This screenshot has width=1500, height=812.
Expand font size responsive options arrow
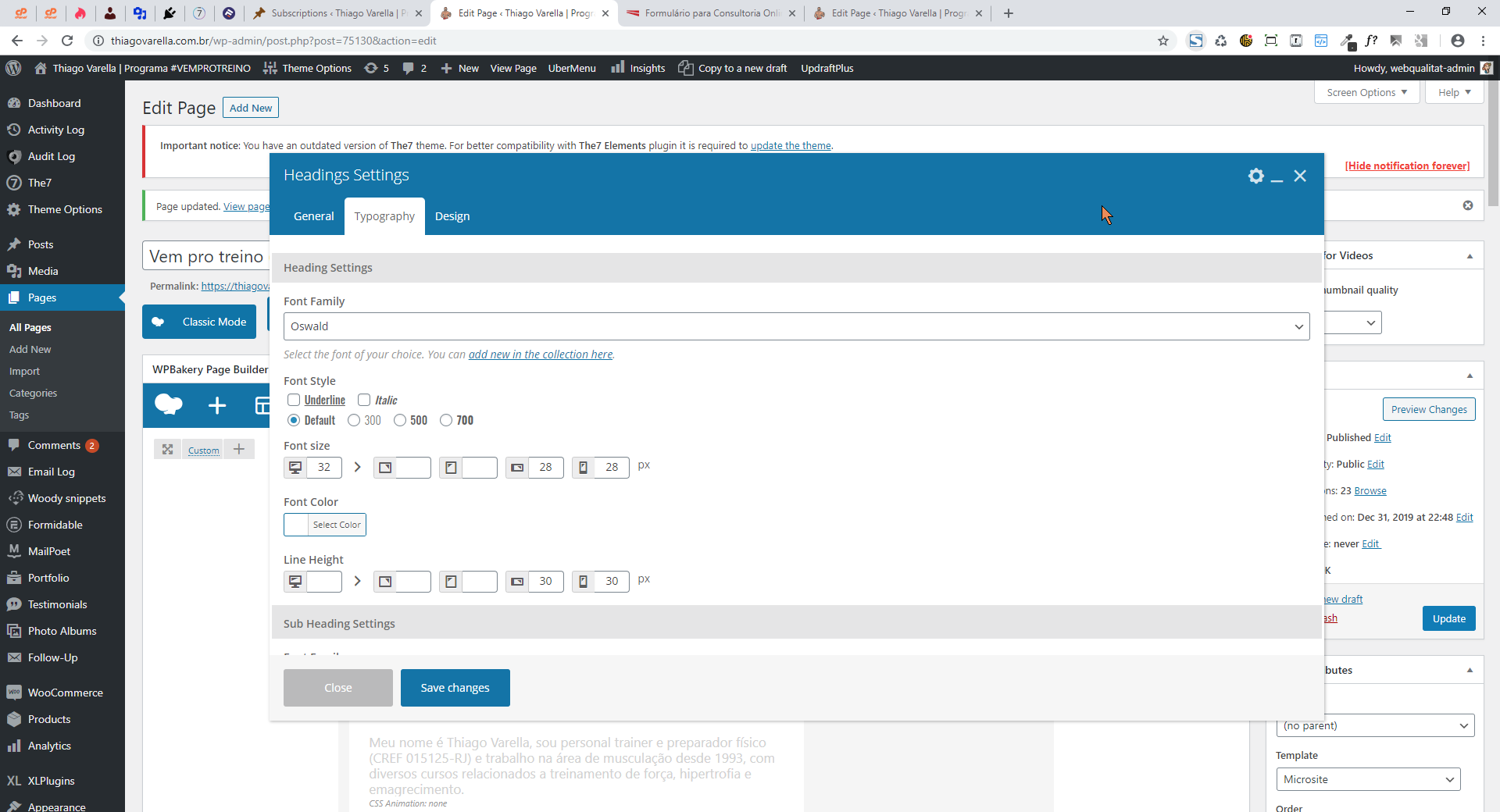pyautogui.click(x=357, y=467)
